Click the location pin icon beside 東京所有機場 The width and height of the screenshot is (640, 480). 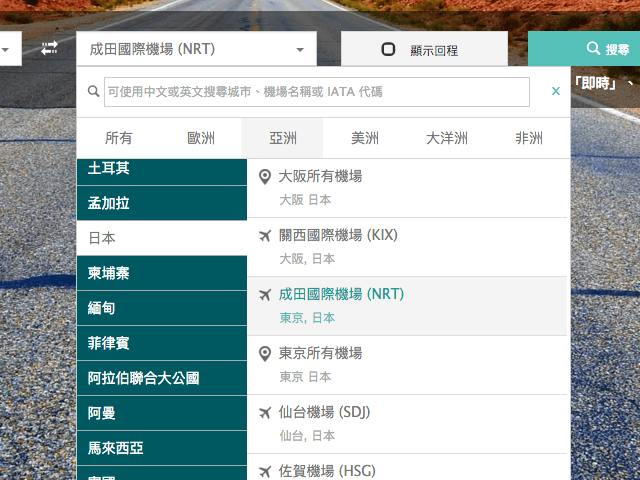coord(265,354)
